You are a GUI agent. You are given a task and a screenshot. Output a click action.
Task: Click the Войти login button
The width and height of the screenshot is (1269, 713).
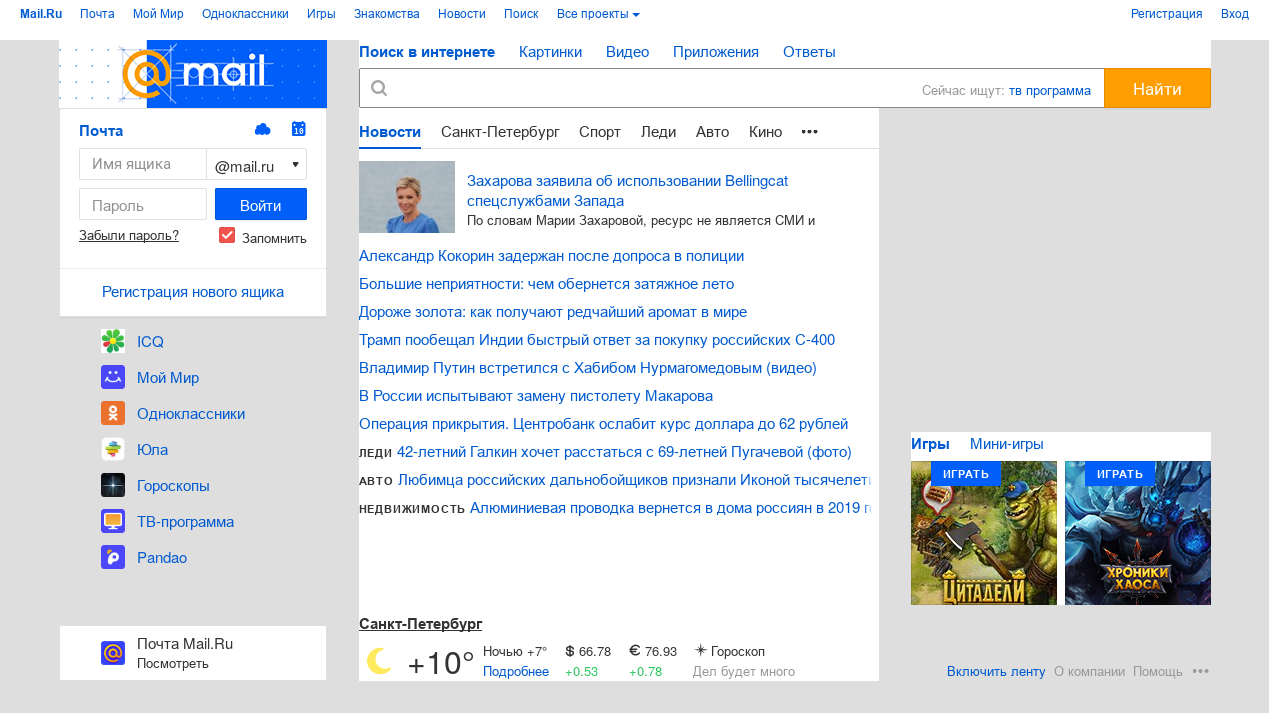click(x=261, y=204)
